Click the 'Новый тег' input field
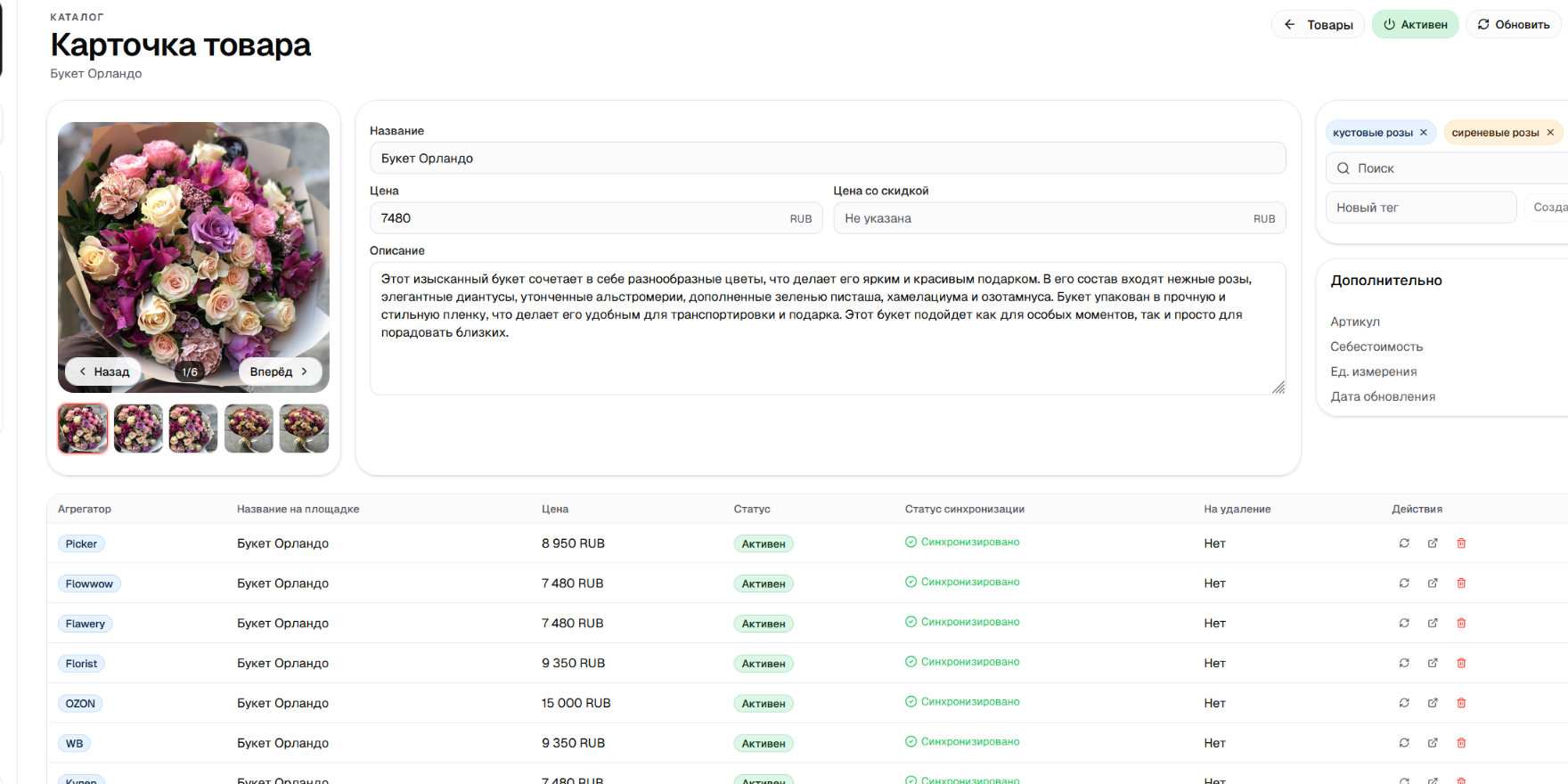This screenshot has height=784, width=1568. click(x=1420, y=208)
